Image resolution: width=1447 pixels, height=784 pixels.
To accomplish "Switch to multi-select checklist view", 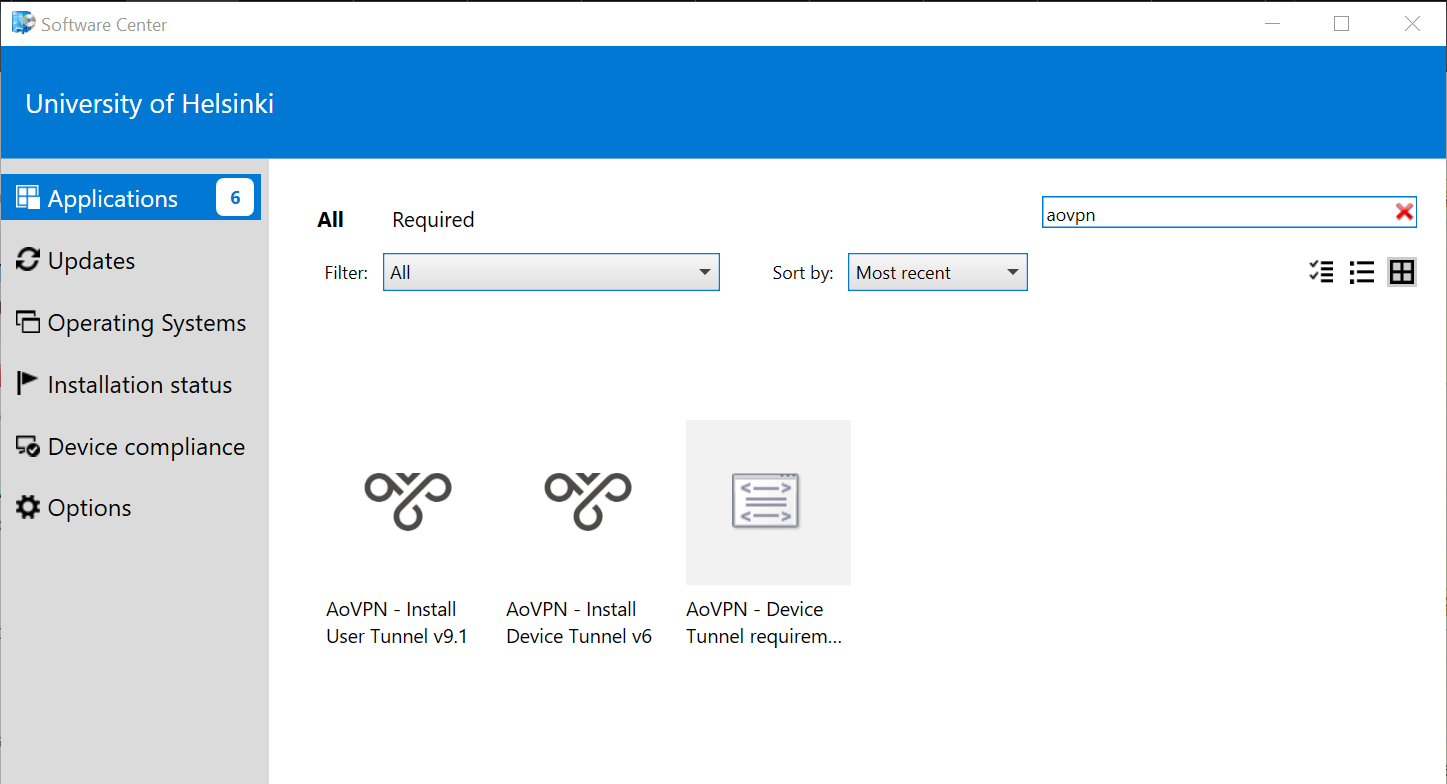I will pos(1321,272).
